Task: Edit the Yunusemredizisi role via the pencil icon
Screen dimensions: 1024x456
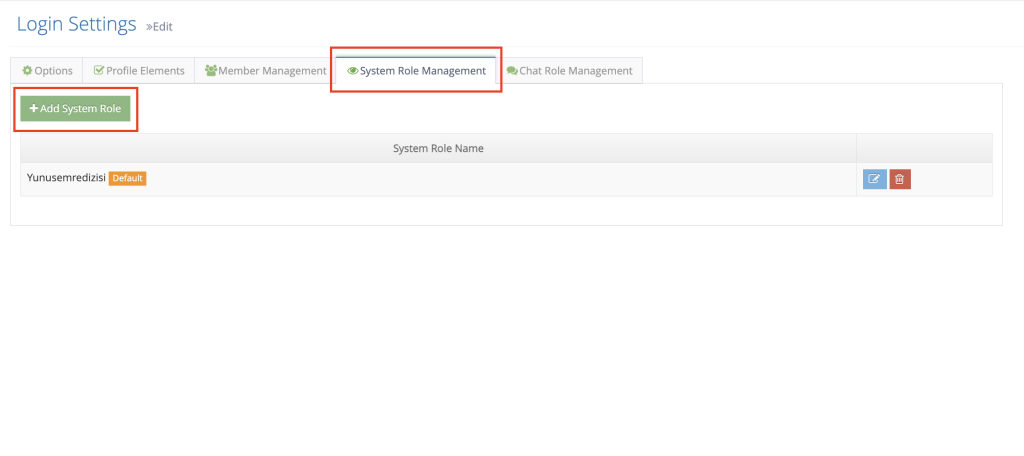Action: point(874,179)
